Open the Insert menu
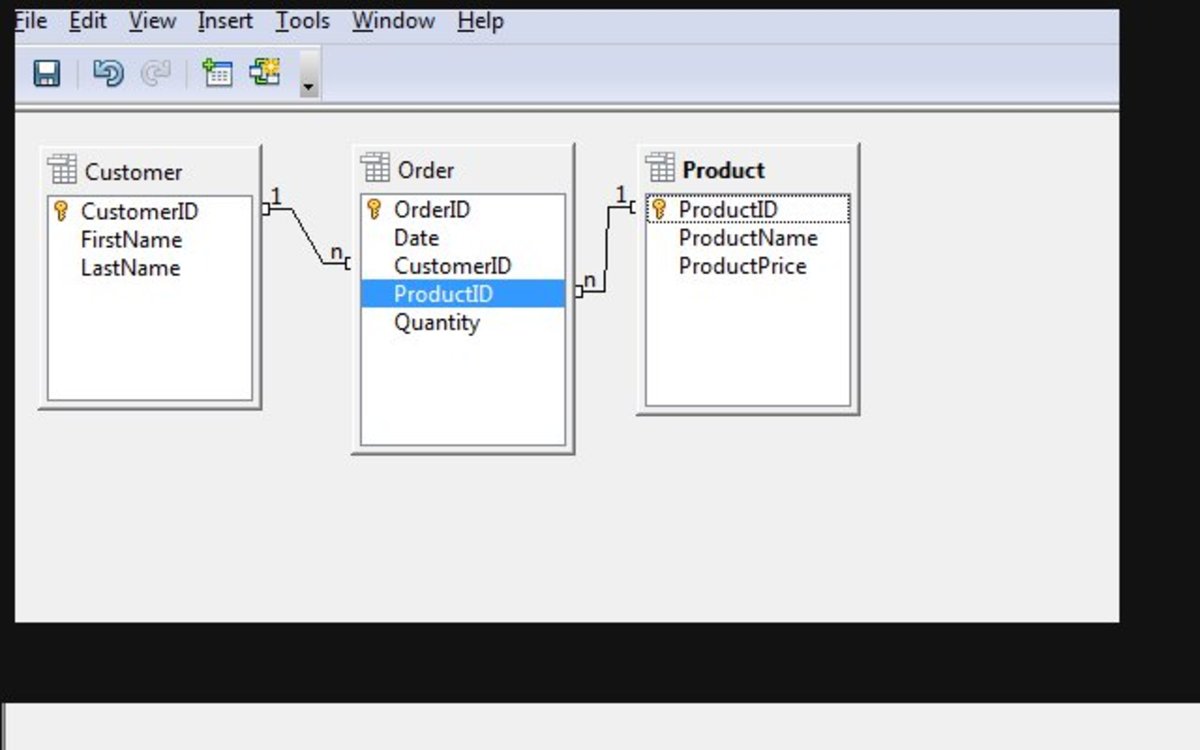Image resolution: width=1200 pixels, height=750 pixels. [224, 20]
